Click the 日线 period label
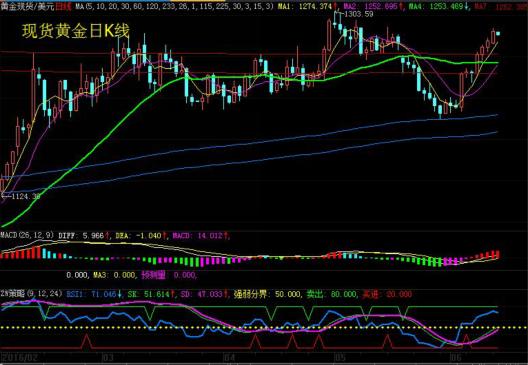Screen dimensions: 528x365 pos(63,6)
